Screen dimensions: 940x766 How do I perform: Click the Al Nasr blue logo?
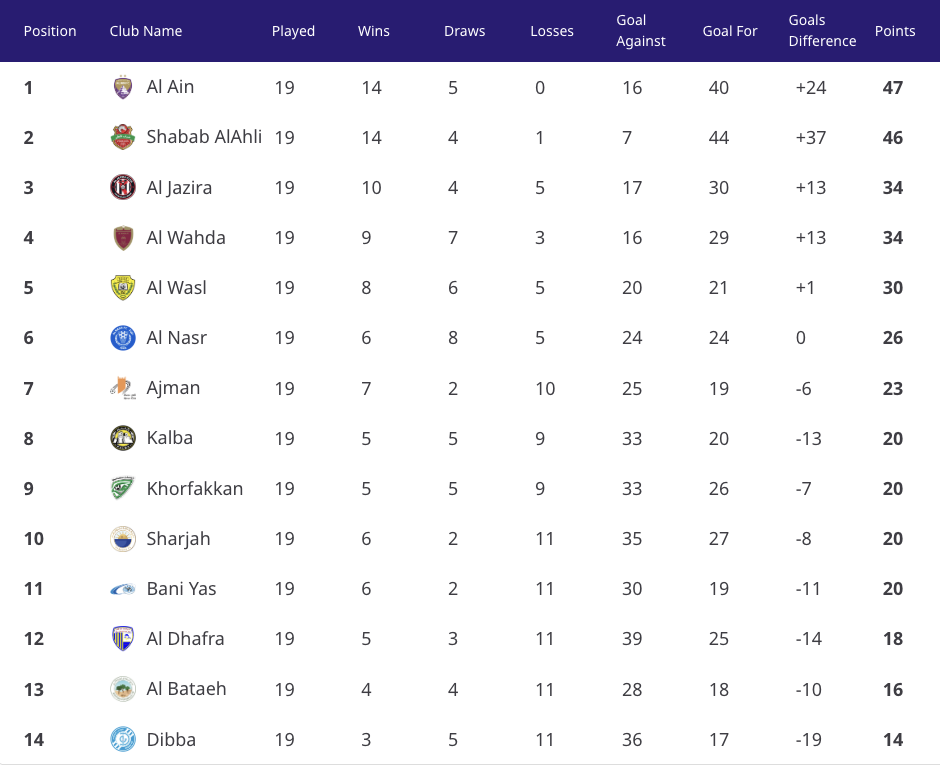point(122,338)
